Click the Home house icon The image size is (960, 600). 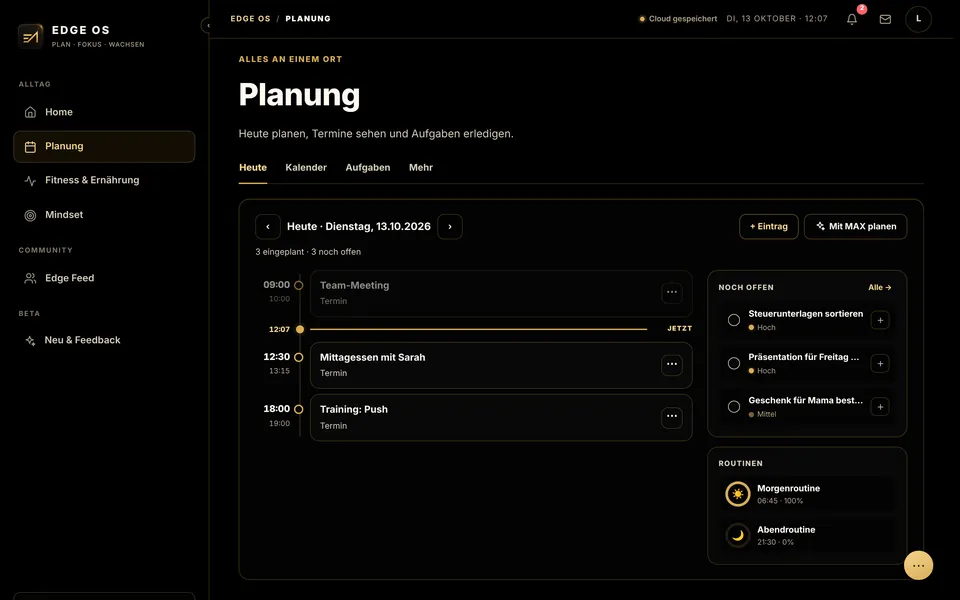pos(30,112)
